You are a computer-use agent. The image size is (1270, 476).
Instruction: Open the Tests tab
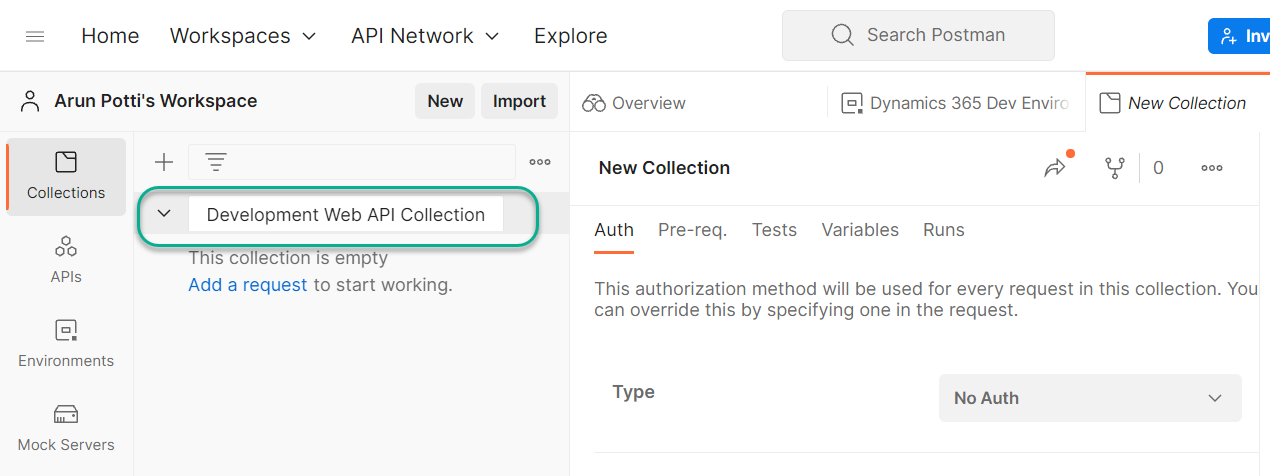coord(774,230)
